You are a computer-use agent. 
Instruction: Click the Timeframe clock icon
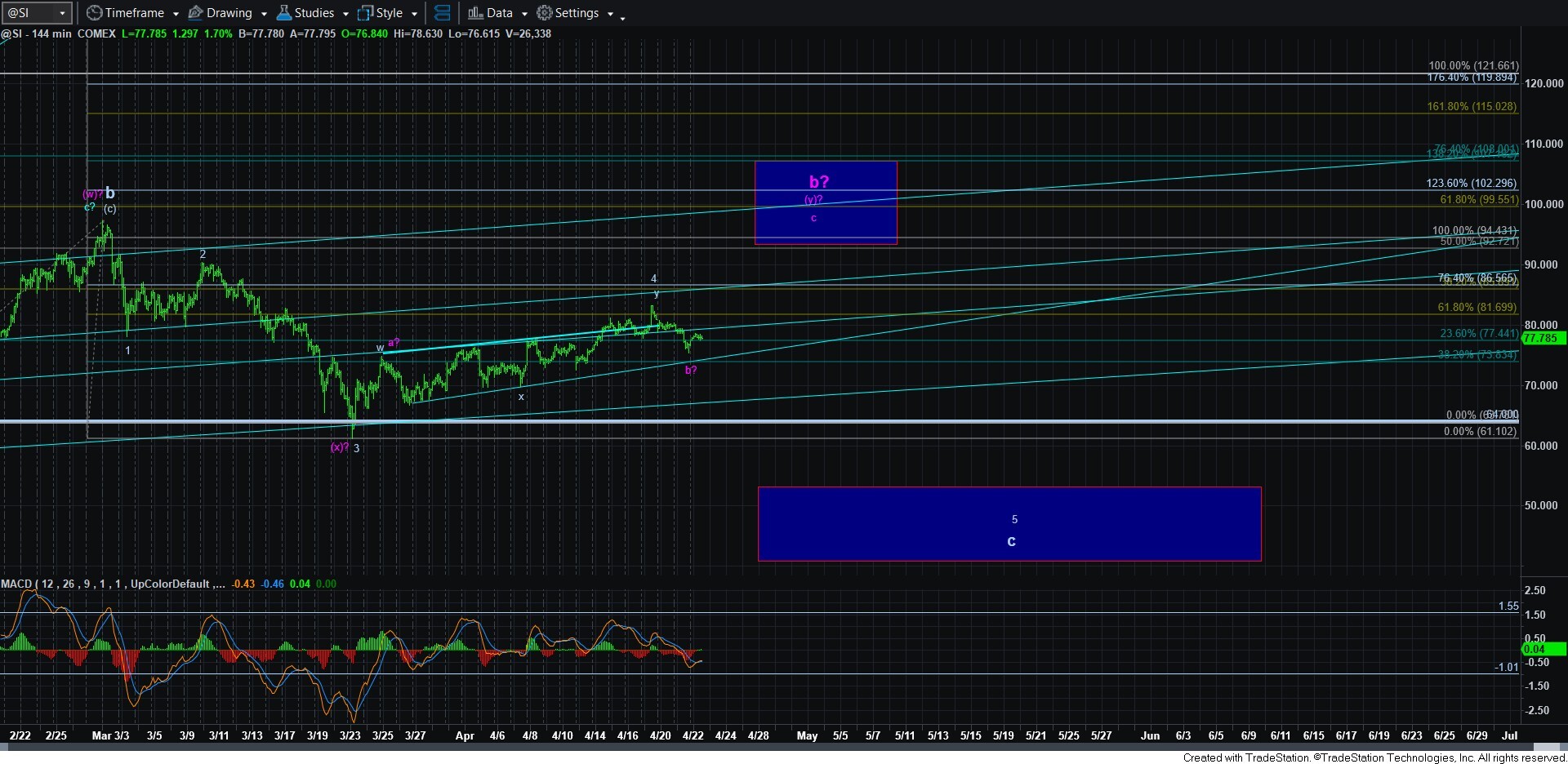95,13
